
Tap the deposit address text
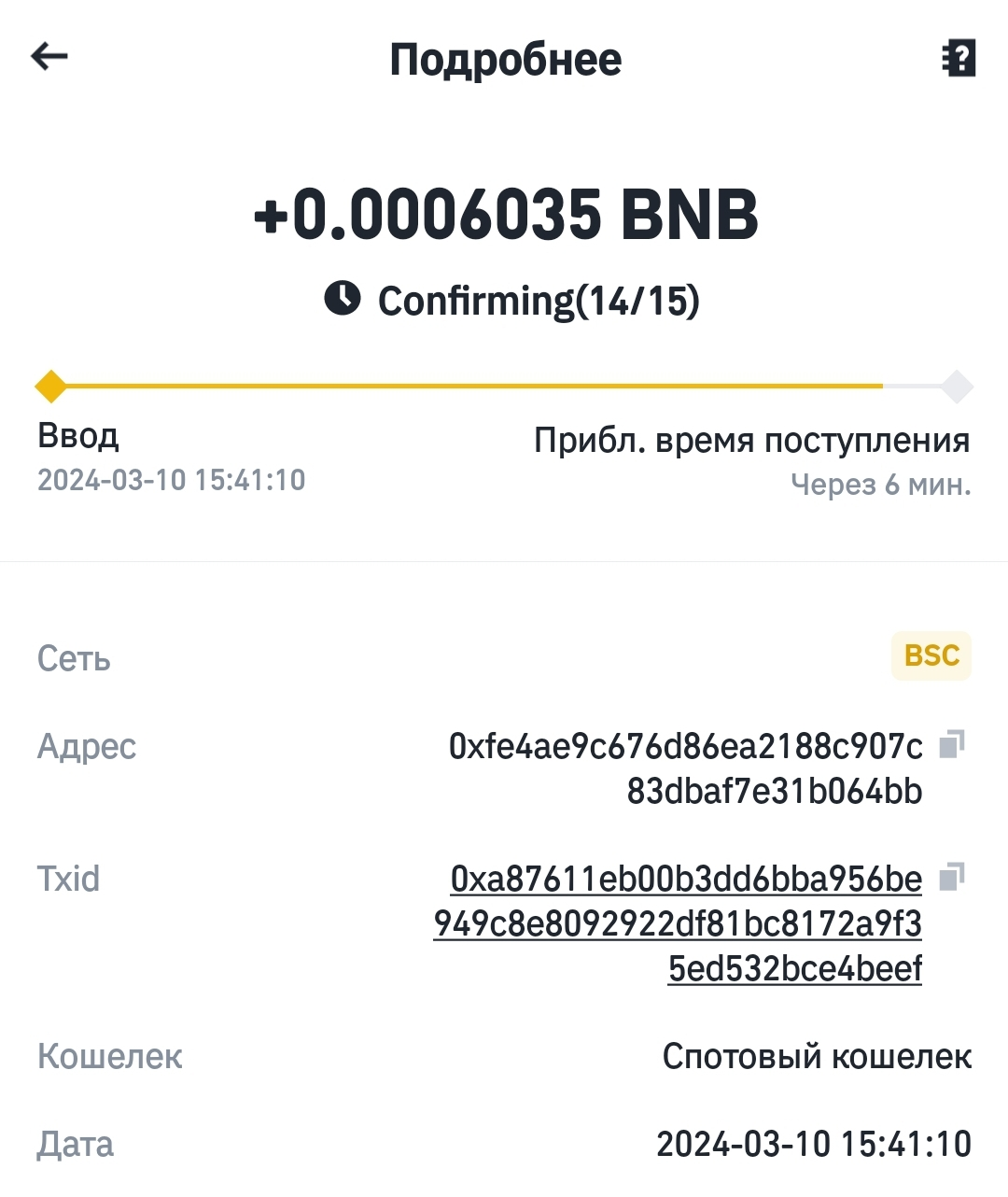[686, 768]
